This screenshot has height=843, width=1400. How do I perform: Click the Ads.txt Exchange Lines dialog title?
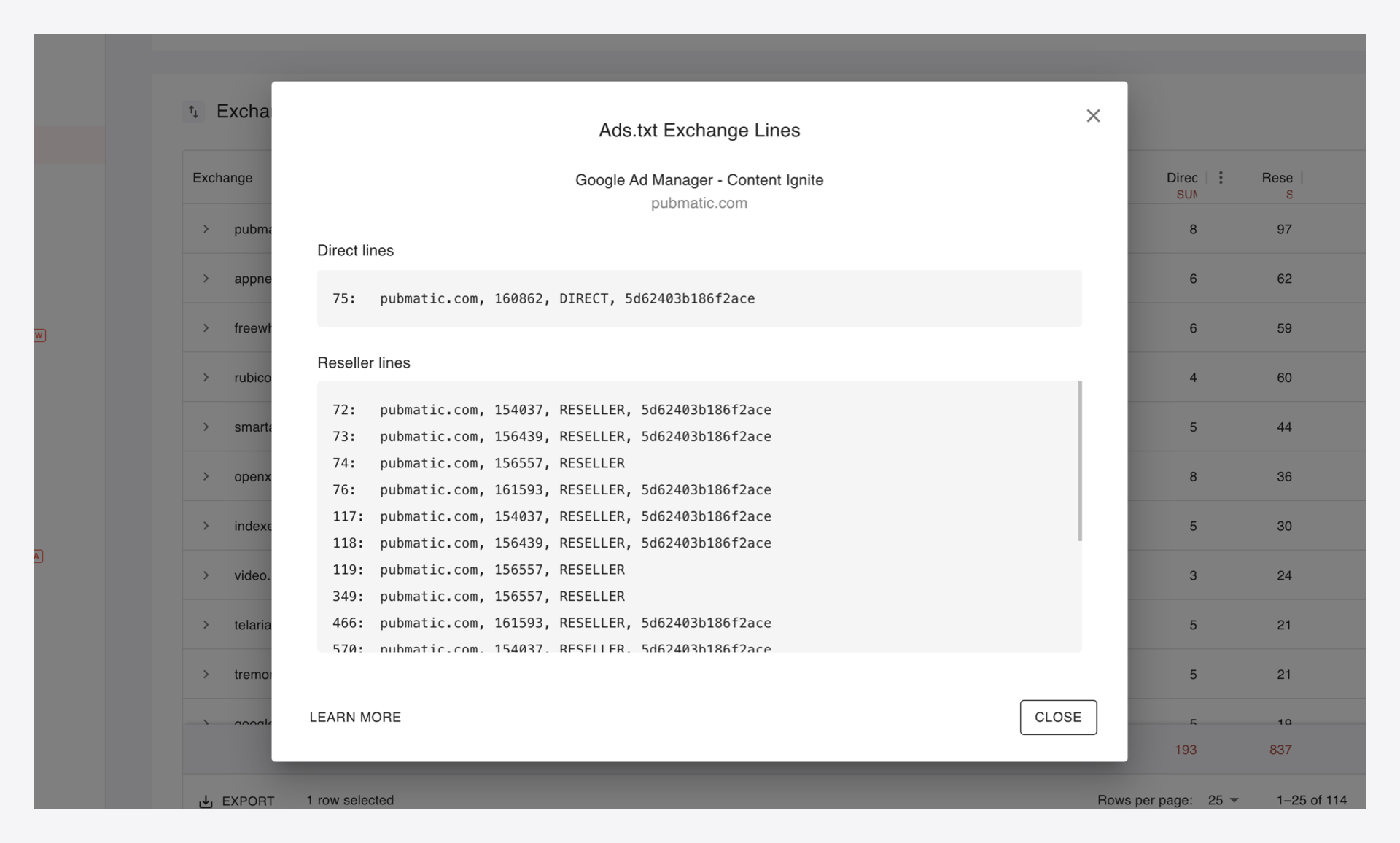click(699, 130)
